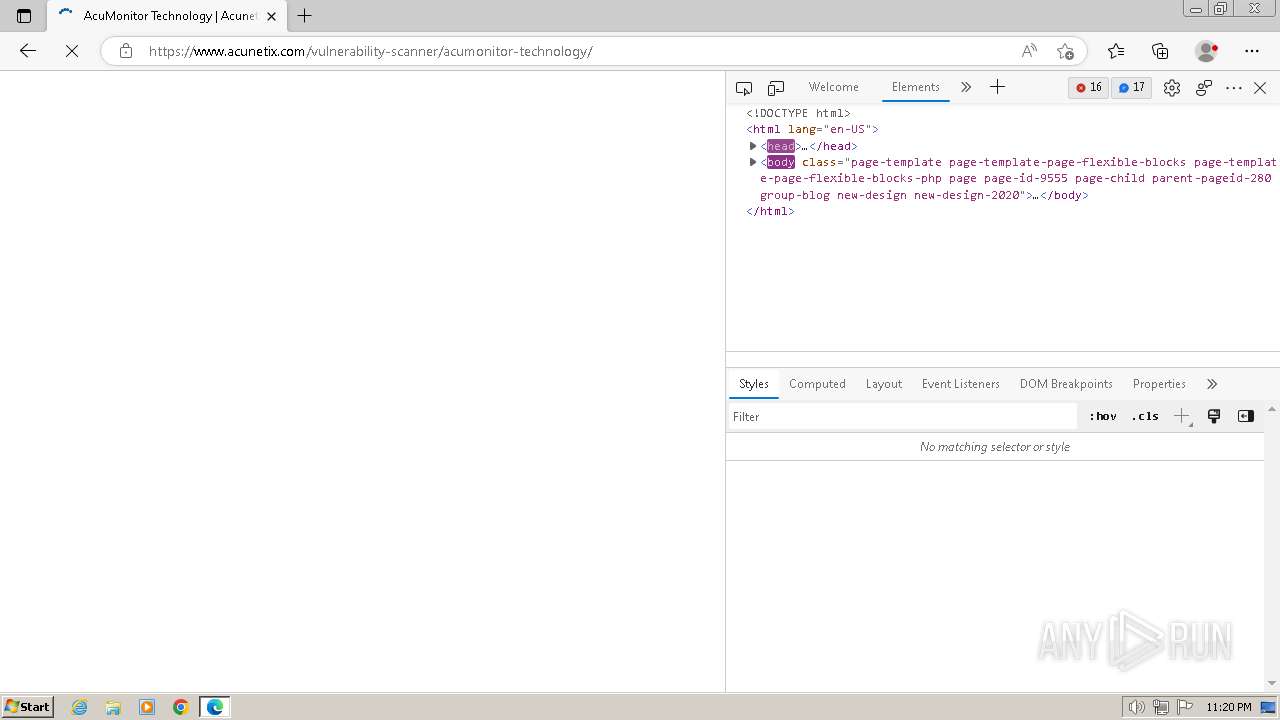
Task: Toggle the :hov element state panel
Action: [x=1103, y=417]
